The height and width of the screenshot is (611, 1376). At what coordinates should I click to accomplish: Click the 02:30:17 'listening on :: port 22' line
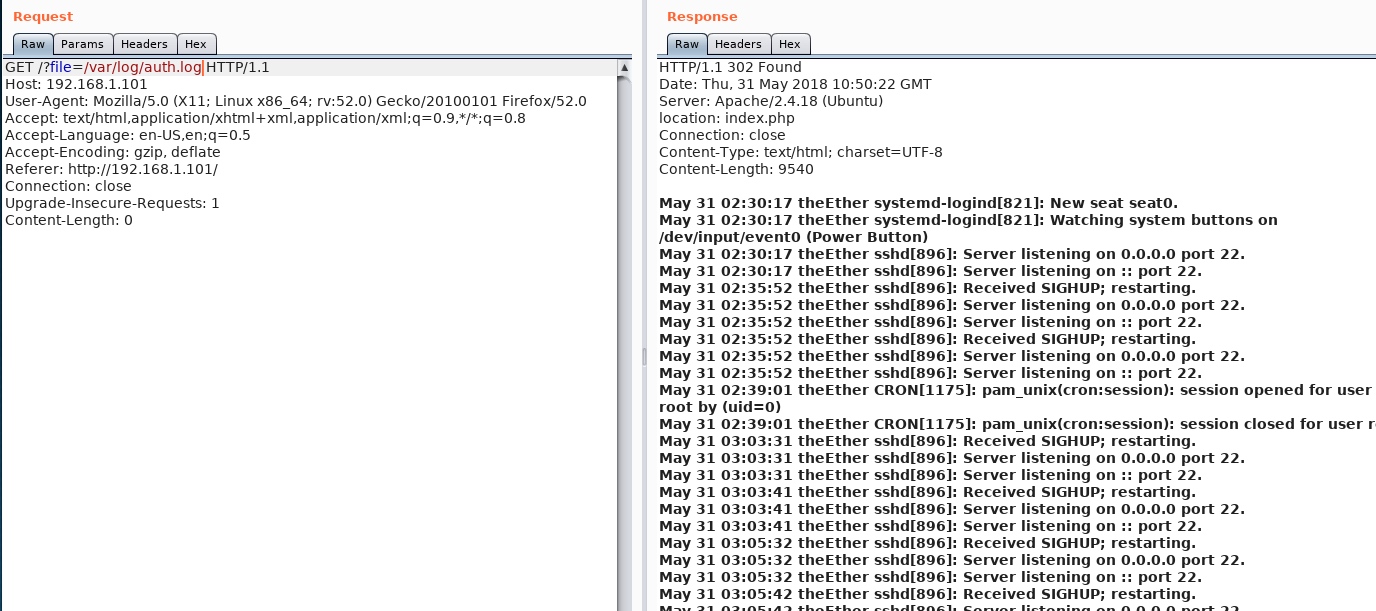tap(931, 272)
